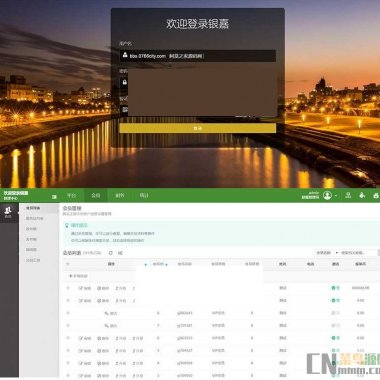Image resolution: width=380 pixels, height=380 pixels.
Task: Toggle the gray status switch in the third member row
Action: pyautogui.click(x=335, y=313)
